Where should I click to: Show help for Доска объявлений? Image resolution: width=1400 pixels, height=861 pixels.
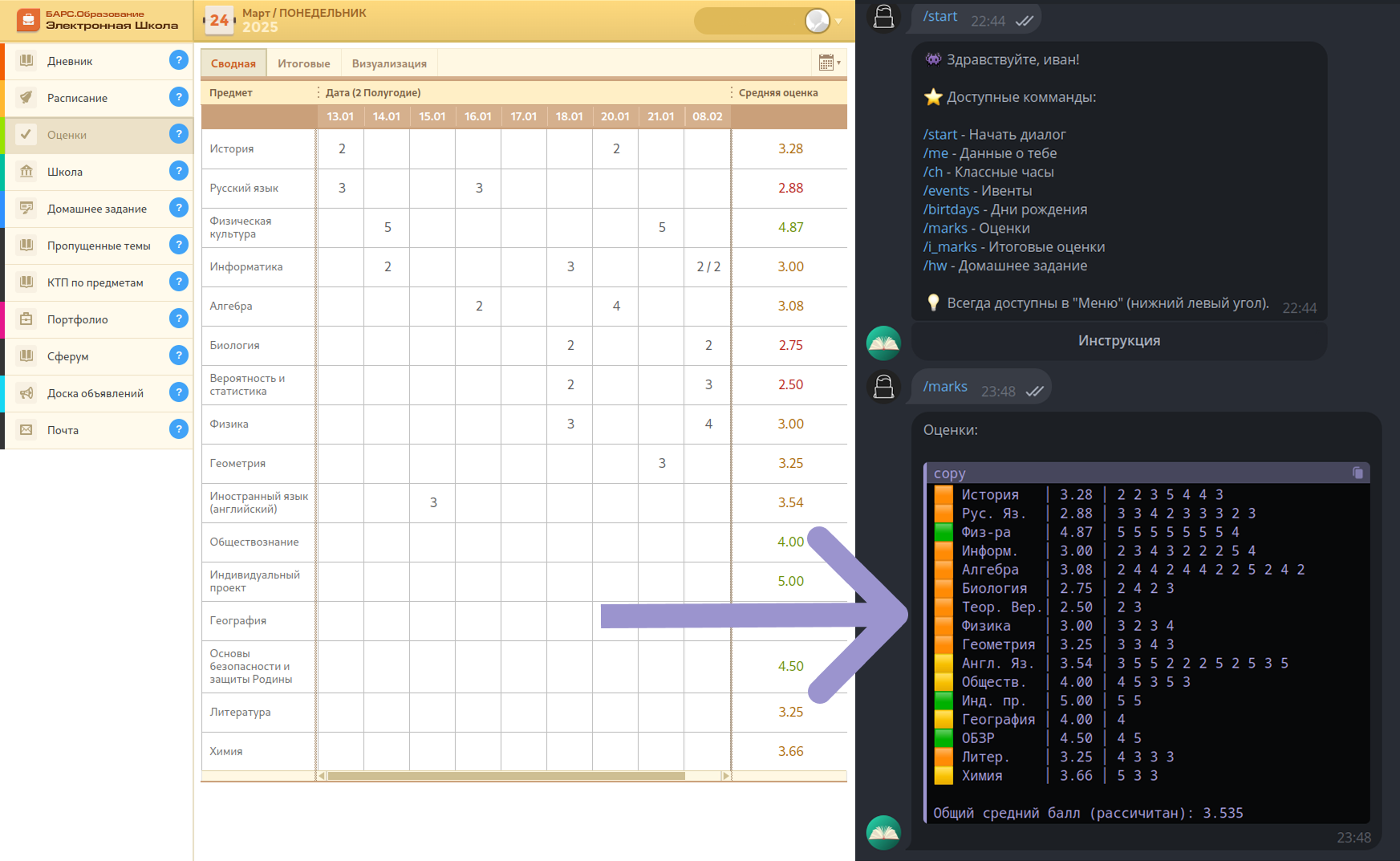point(179,392)
